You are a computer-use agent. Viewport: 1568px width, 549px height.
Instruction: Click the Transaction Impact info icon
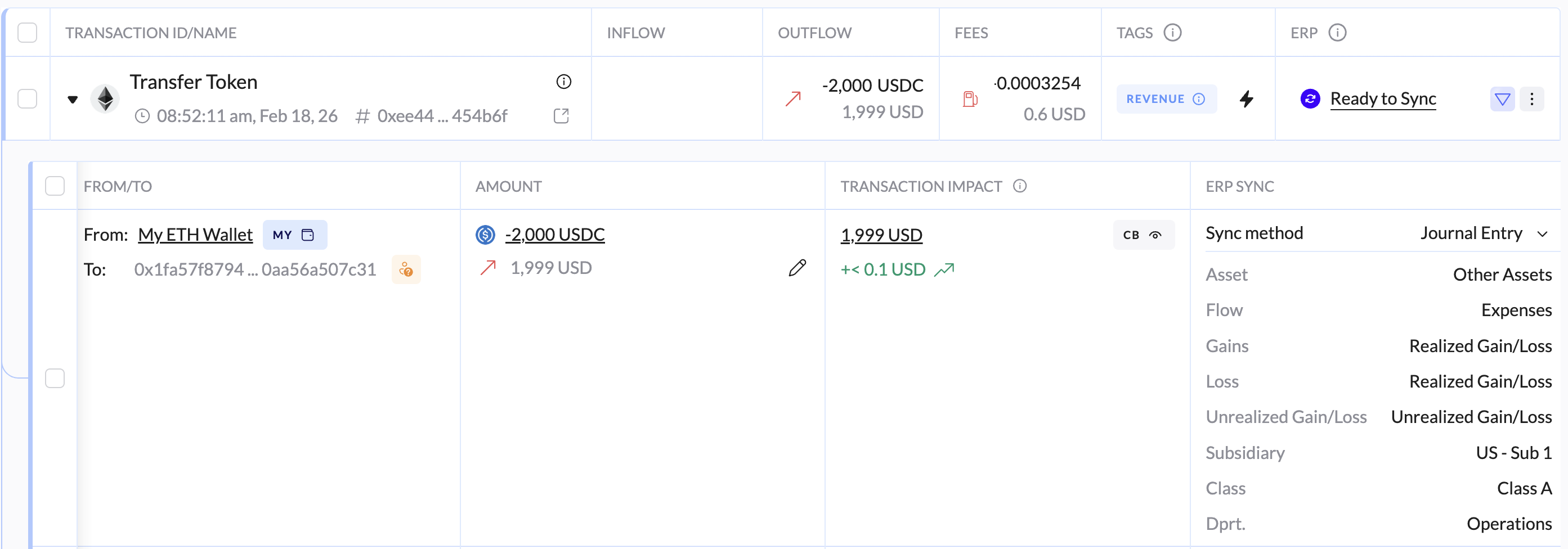pyautogui.click(x=1020, y=186)
